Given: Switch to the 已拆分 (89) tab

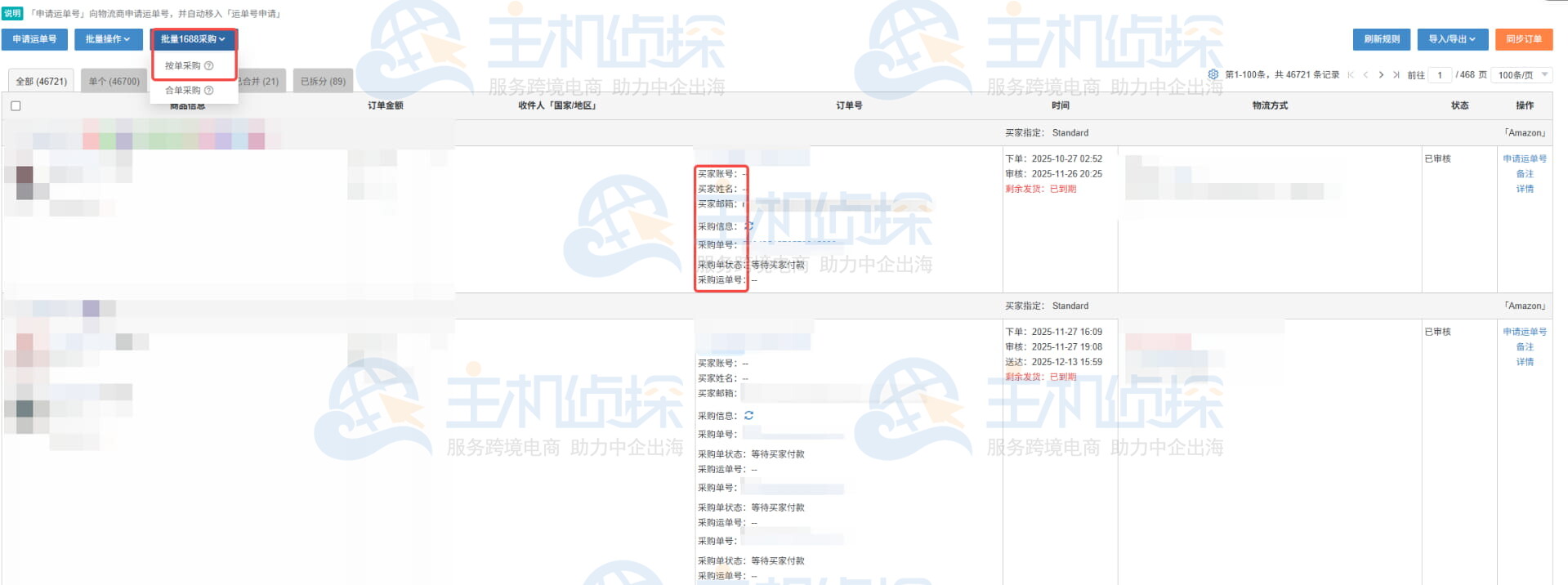Looking at the screenshot, I should point(323,82).
